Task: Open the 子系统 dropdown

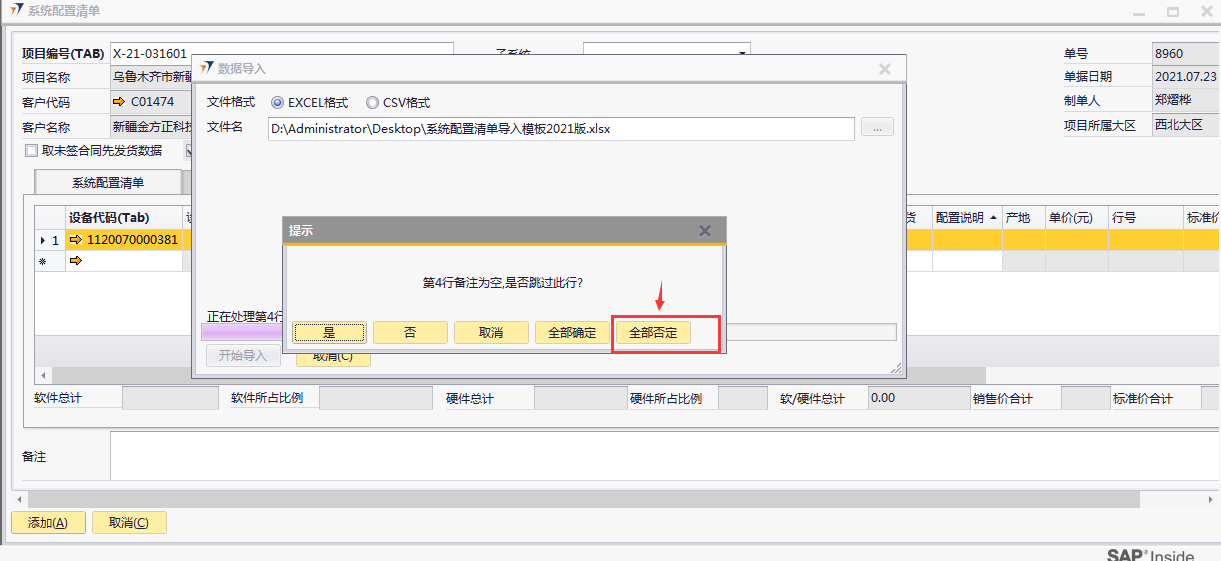Action: click(742, 52)
